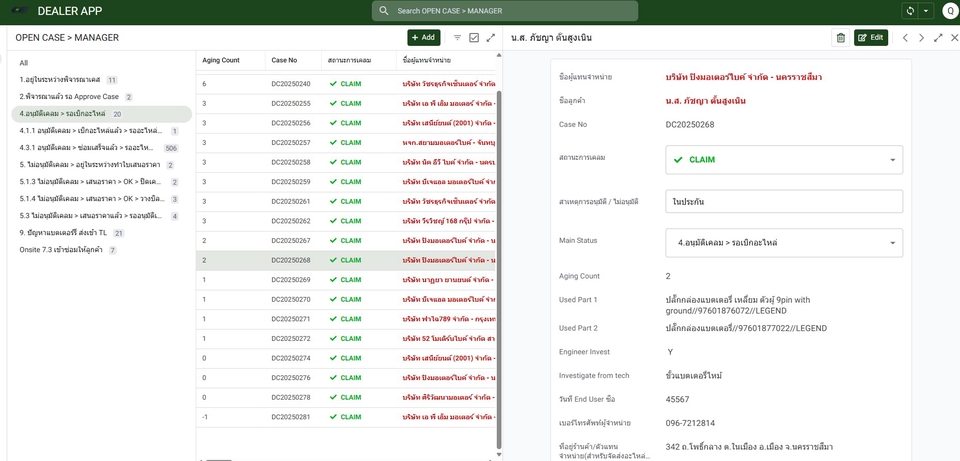The image size is (960, 461).
Task: Open the '9. ปัญหาแบตเตอรี่ ส่งเข้า TL' view
Action: click(x=63, y=233)
